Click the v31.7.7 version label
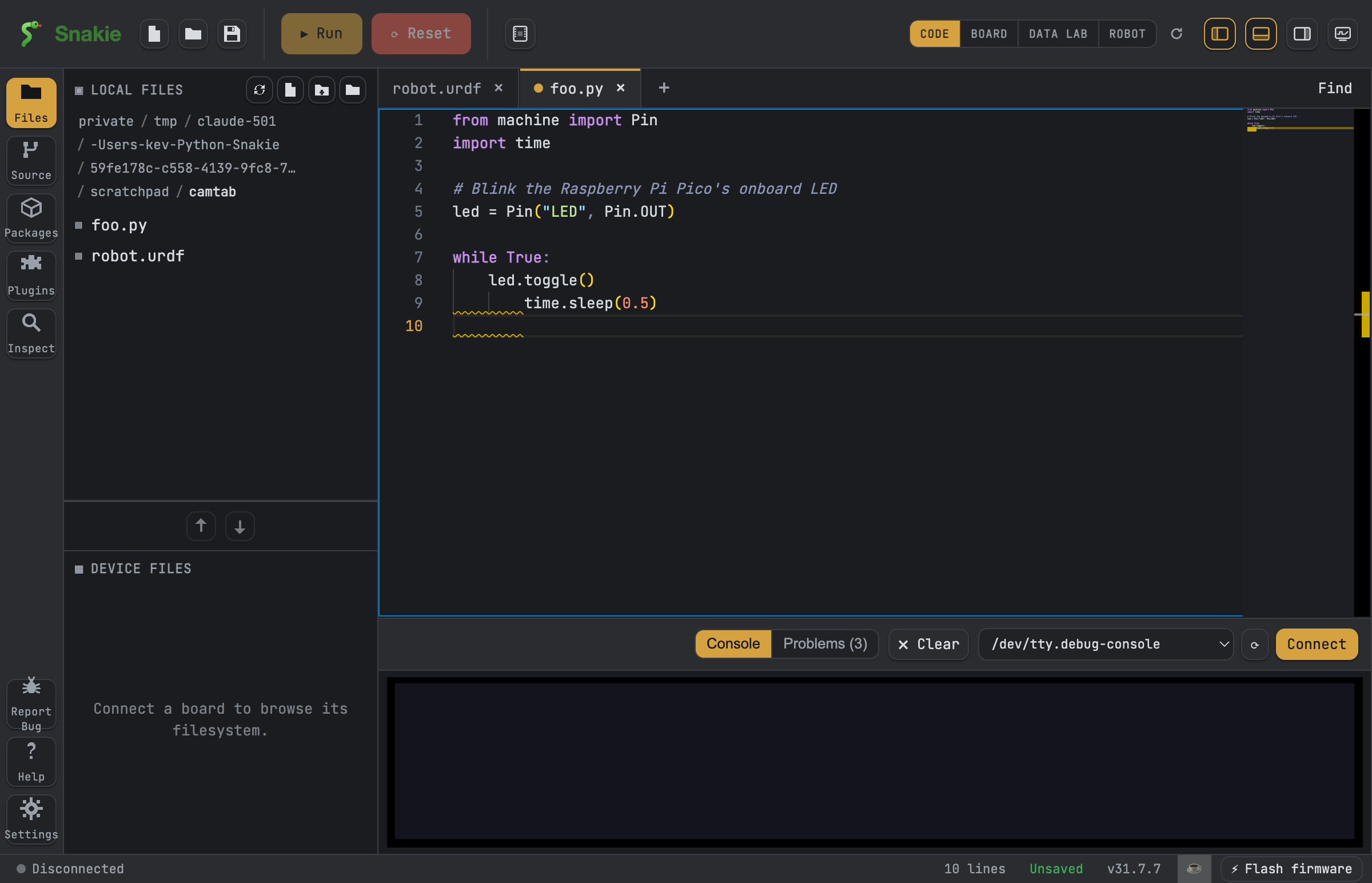The height and width of the screenshot is (883, 1372). (1134, 869)
